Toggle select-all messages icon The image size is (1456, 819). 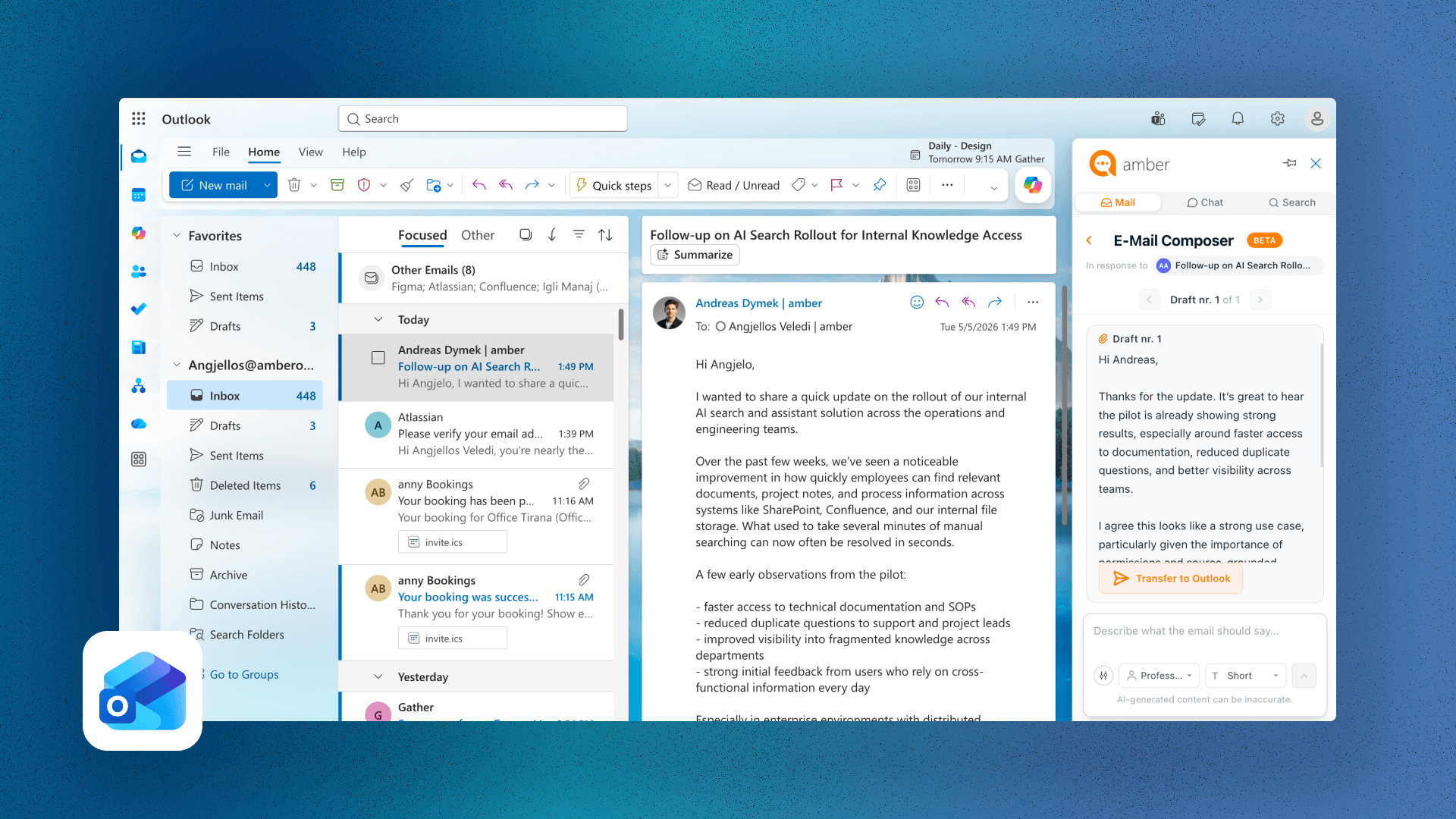pos(525,235)
